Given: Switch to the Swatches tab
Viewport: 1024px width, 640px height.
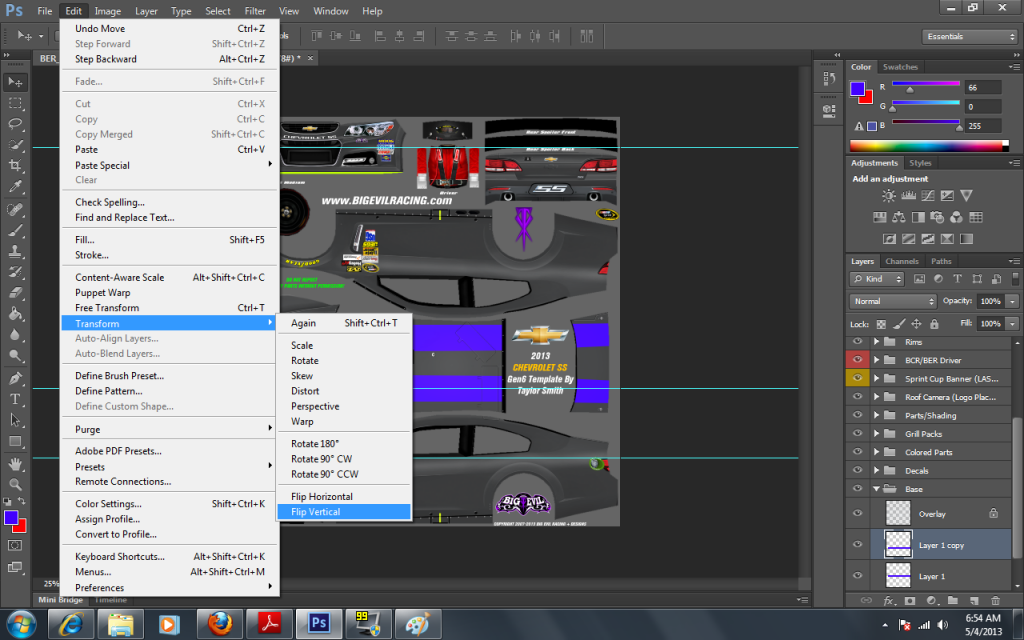Looking at the screenshot, I should [x=900, y=67].
